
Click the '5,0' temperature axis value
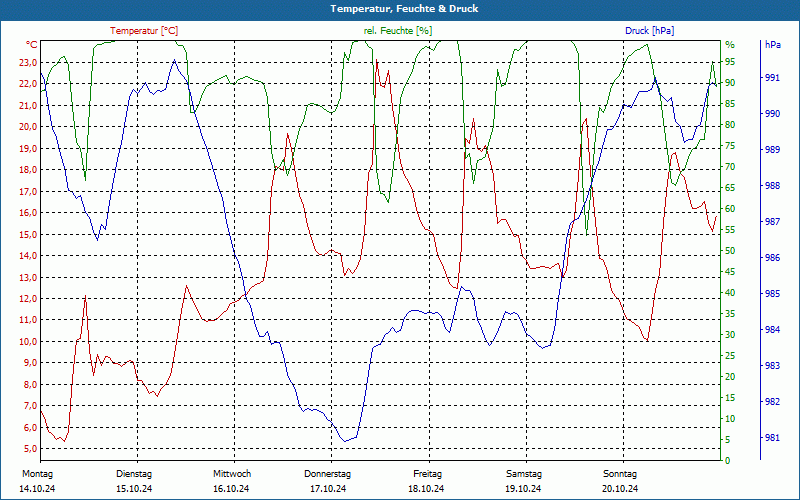(x=30, y=448)
